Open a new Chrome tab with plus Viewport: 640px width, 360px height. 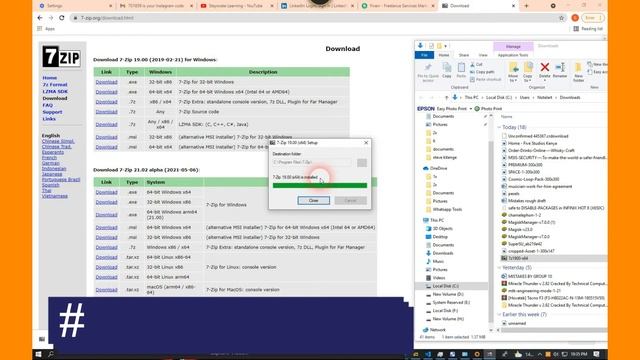pos(526,6)
